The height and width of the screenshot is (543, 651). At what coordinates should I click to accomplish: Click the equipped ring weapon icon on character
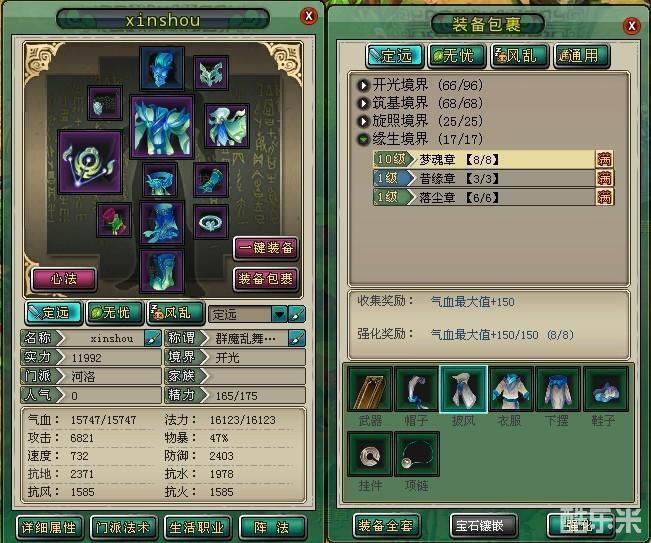coord(90,162)
